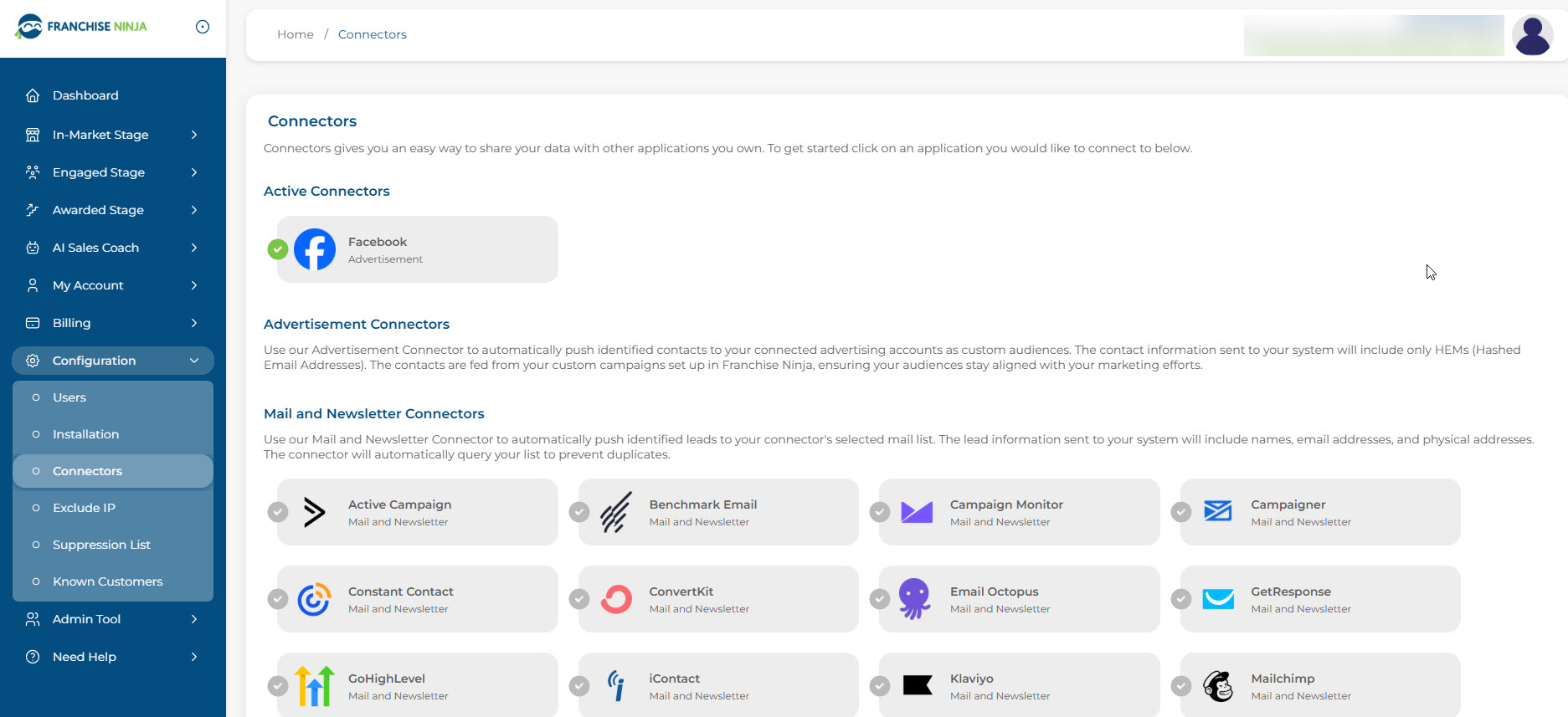Go to Home breadcrumb link
This screenshot has width=1568, height=717.
[x=296, y=34]
